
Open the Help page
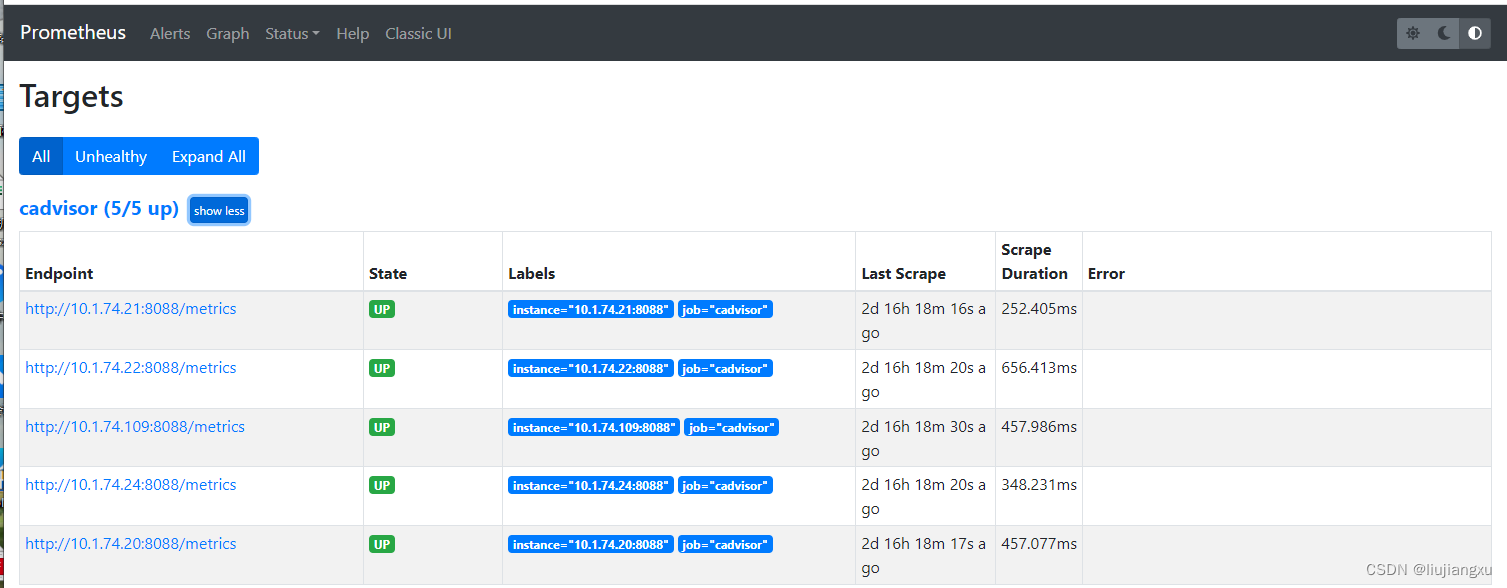tap(352, 33)
